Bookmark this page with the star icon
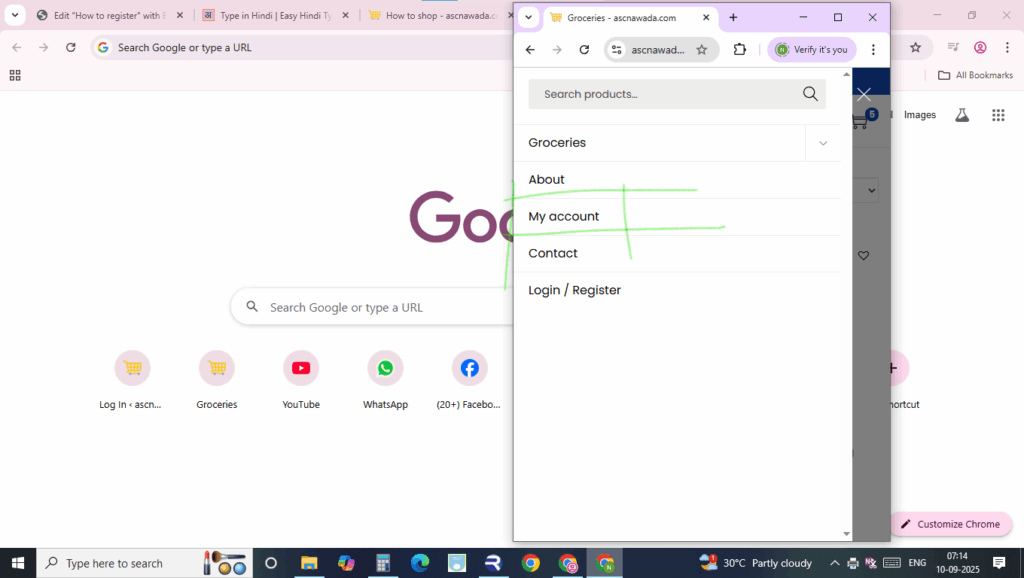This screenshot has height=578, width=1024. pyautogui.click(x=702, y=50)
